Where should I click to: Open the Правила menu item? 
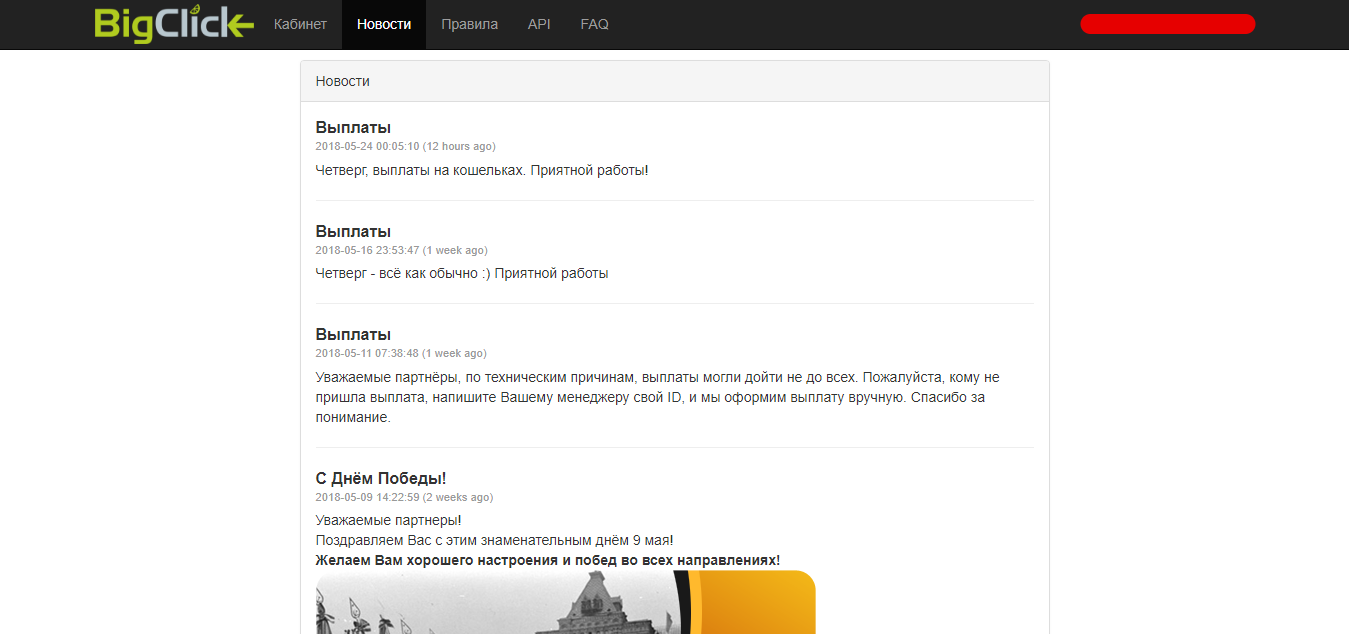click(x=469, y=24)
